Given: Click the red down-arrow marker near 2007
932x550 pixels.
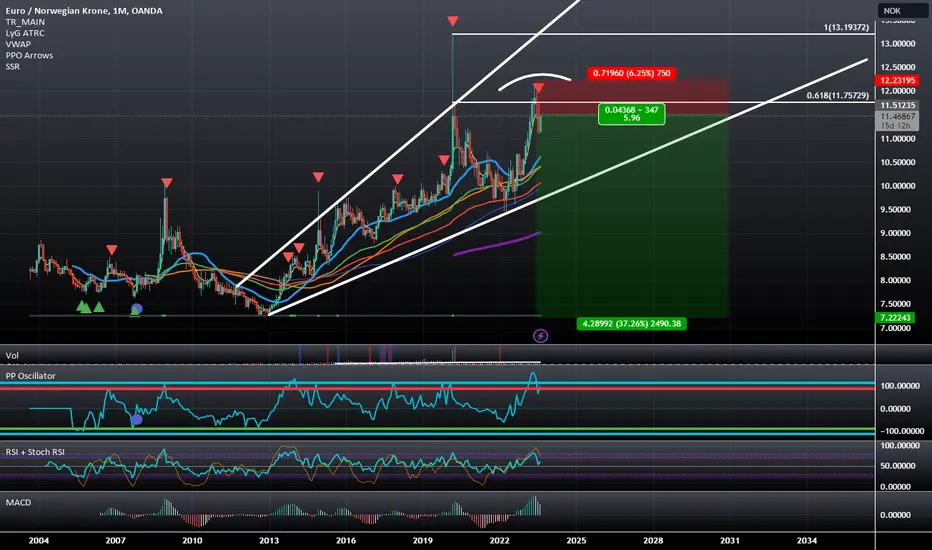Looking at the screenshot, I should click(x=112, y=250).
